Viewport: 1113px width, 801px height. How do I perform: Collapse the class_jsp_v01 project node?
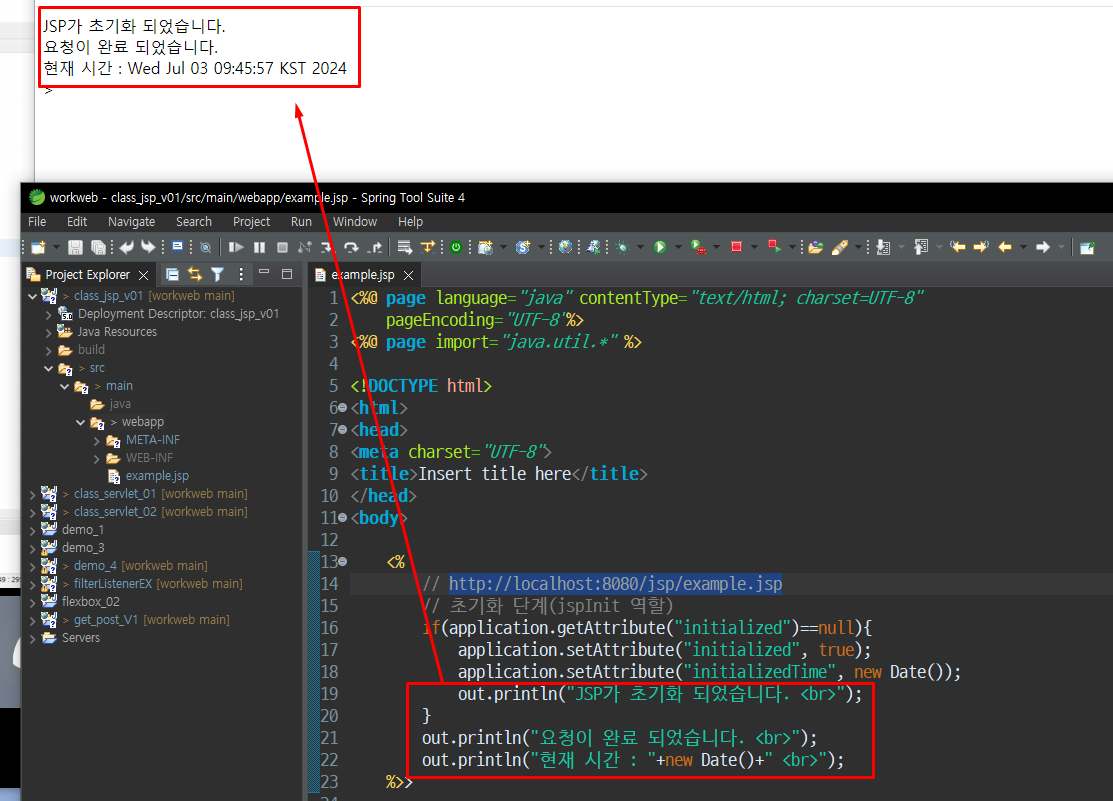33,296
